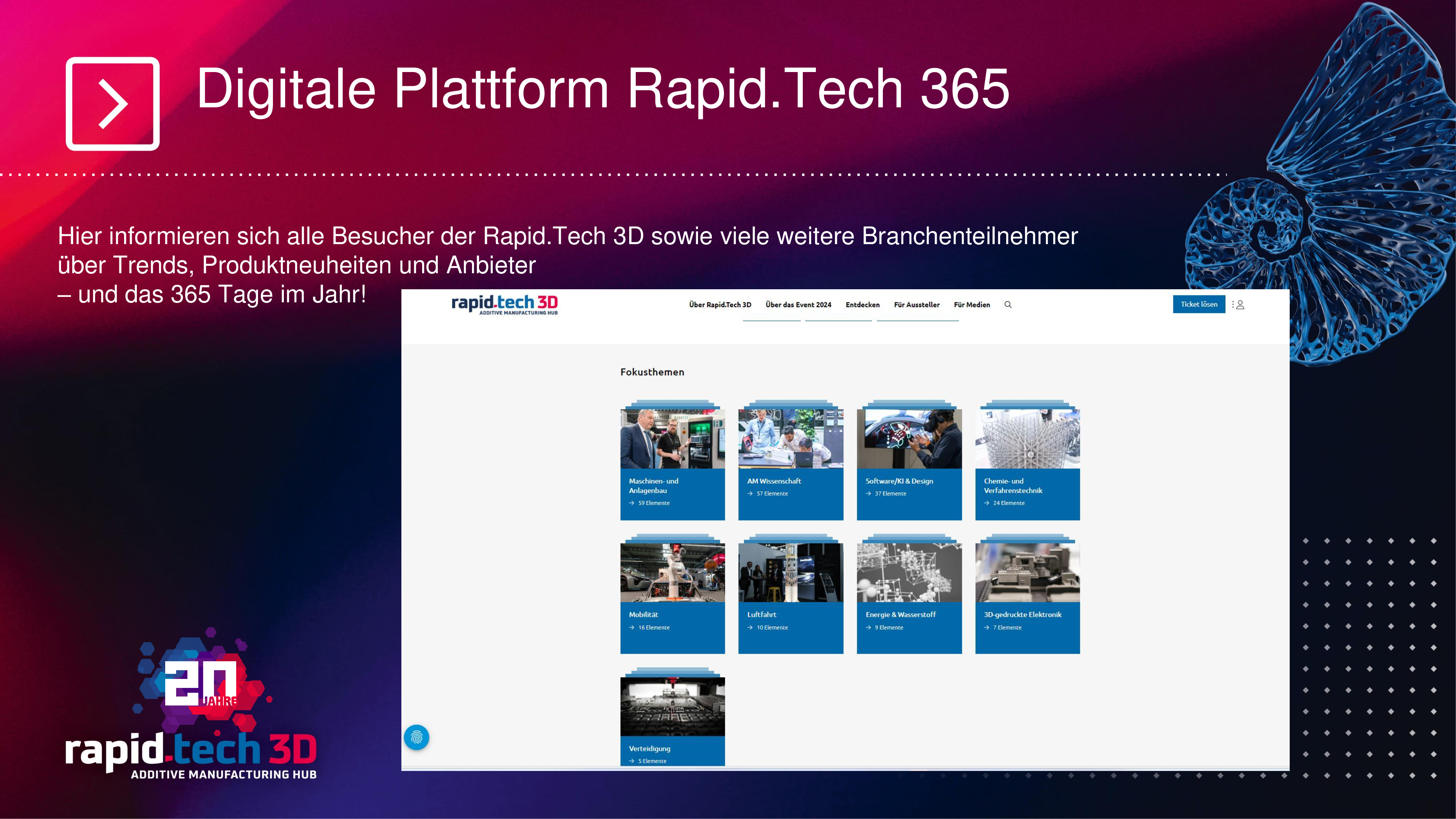This screenshot has width=1456, height=819.
Task: Open the Software/KI & Design topic
Action: (899, 481)
